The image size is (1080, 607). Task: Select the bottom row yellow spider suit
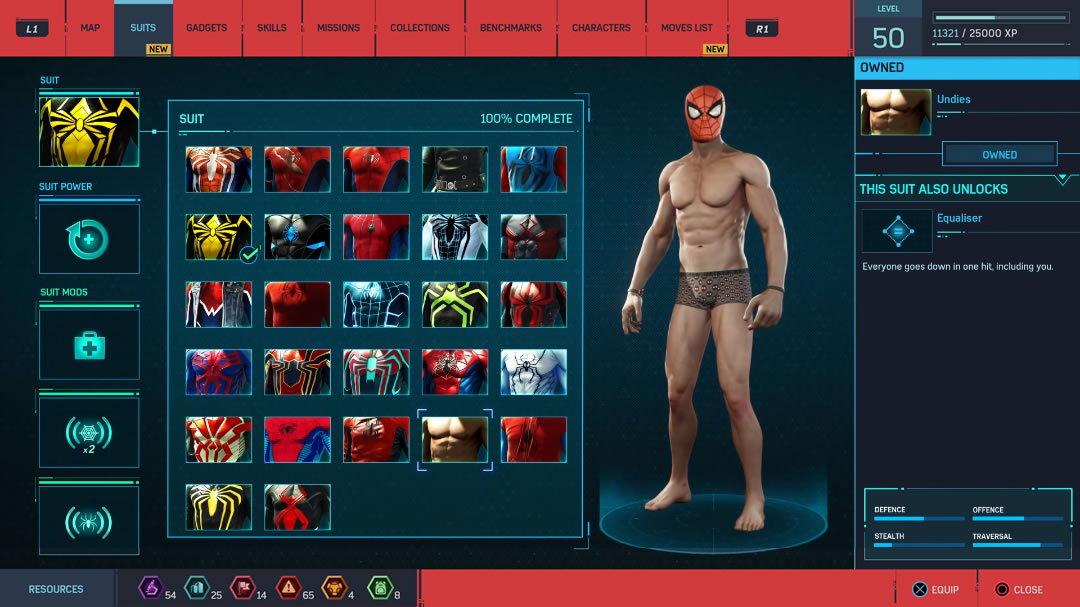[x=218, y=507]
